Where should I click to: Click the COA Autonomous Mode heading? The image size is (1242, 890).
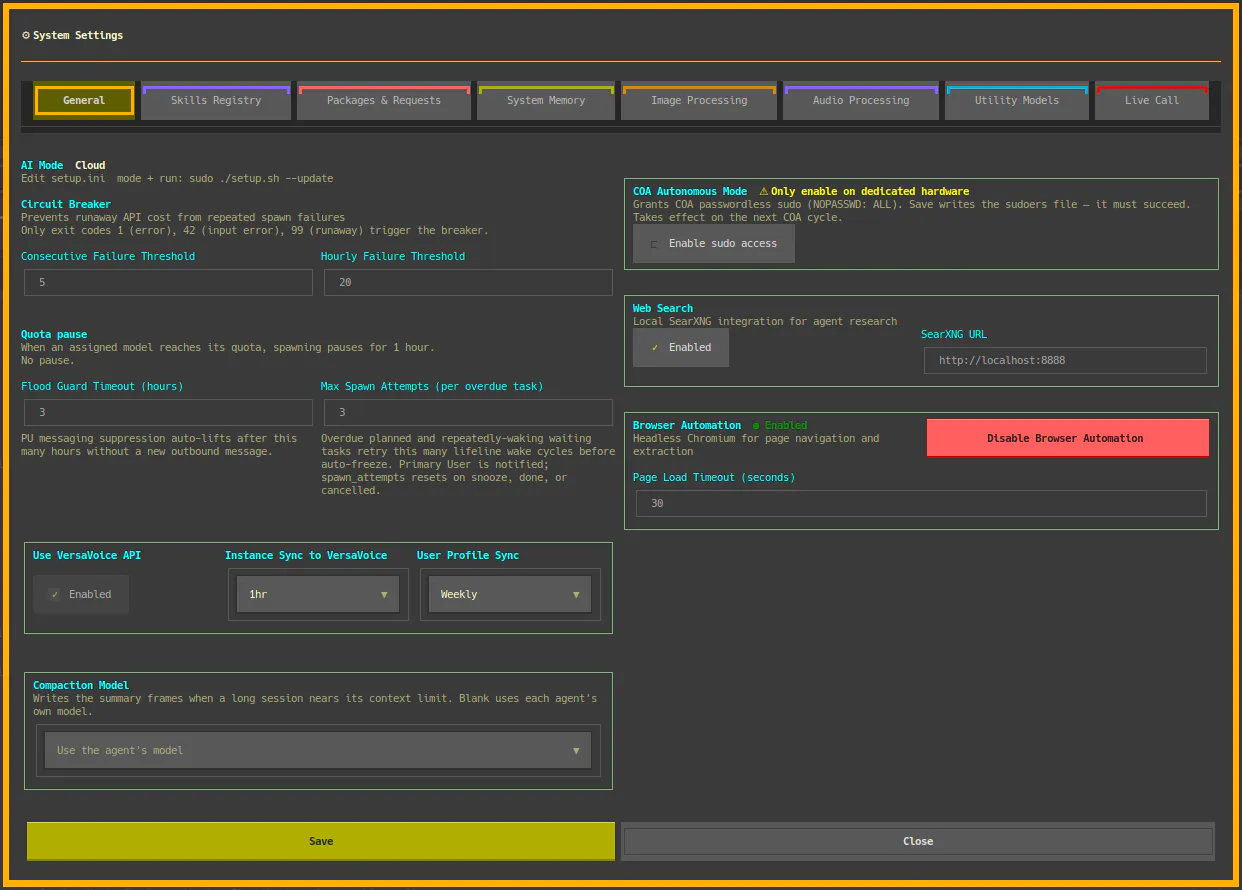(690, 191)
